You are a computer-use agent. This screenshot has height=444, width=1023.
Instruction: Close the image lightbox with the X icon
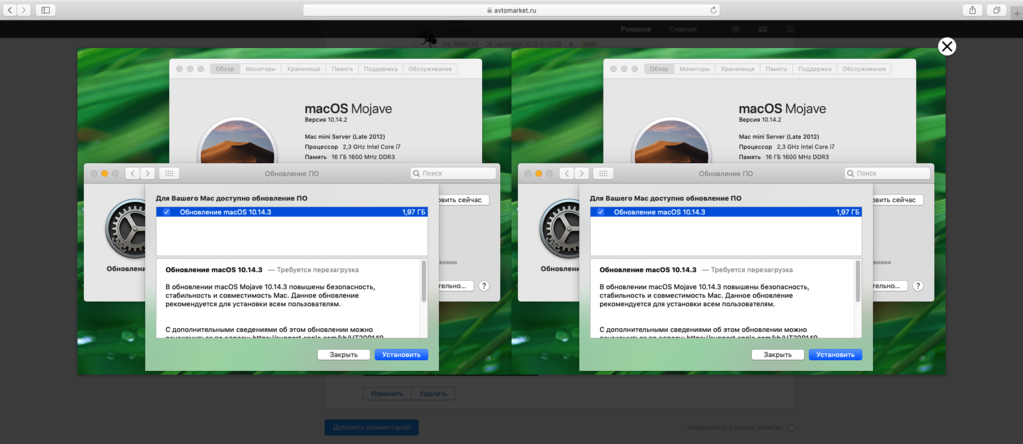coord(947,46)
